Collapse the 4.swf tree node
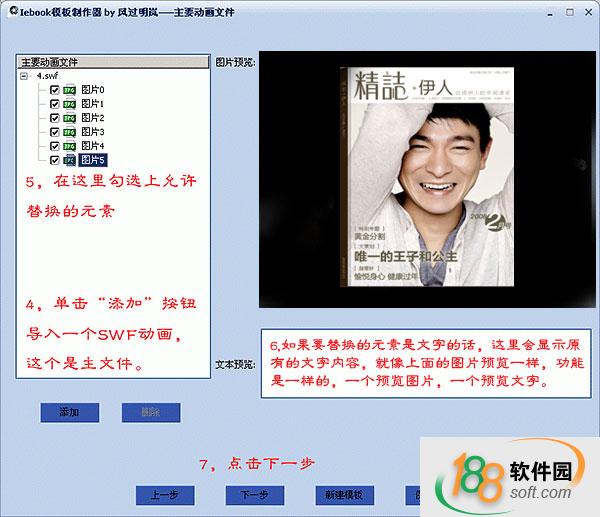This screenshot has width=600, height=517. point(24,76)
